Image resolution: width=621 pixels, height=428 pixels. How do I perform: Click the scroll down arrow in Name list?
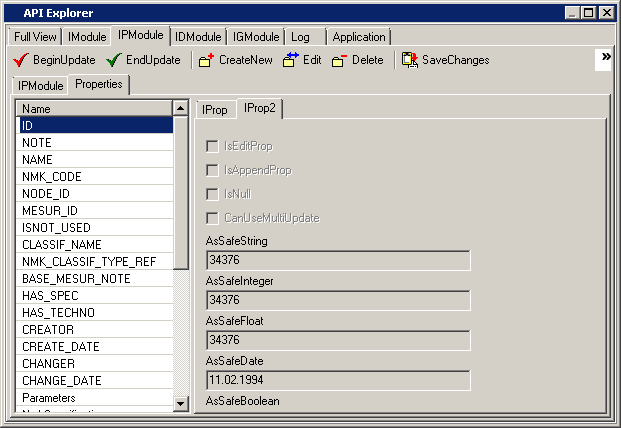click(x=180, y=403)
